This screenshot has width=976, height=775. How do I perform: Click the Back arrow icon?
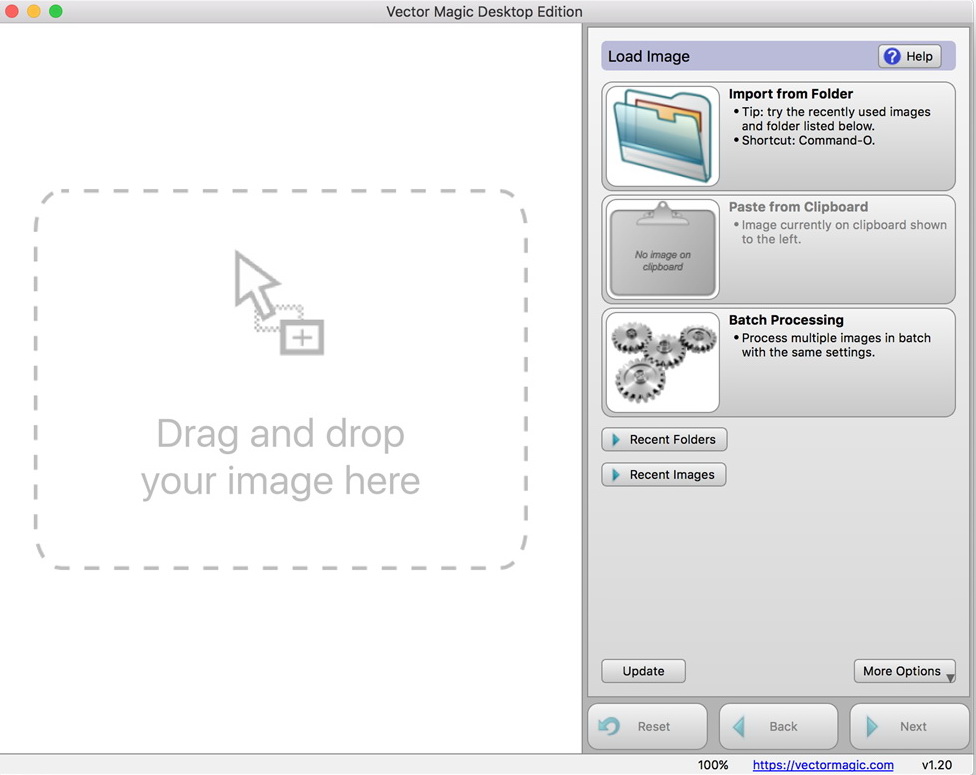pos(742,726)
